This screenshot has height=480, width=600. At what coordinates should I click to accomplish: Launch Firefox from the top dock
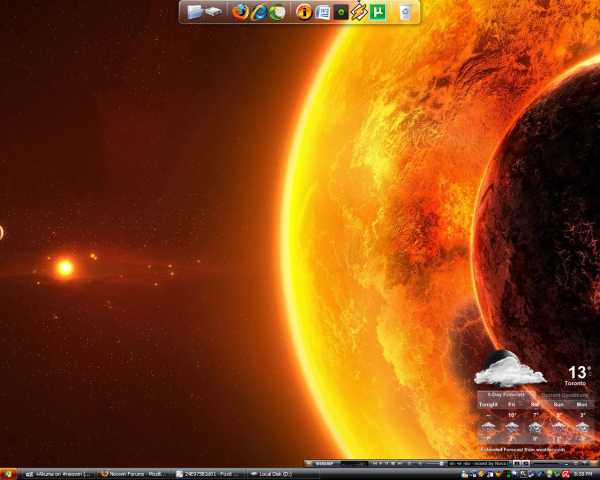click(240, 12)
